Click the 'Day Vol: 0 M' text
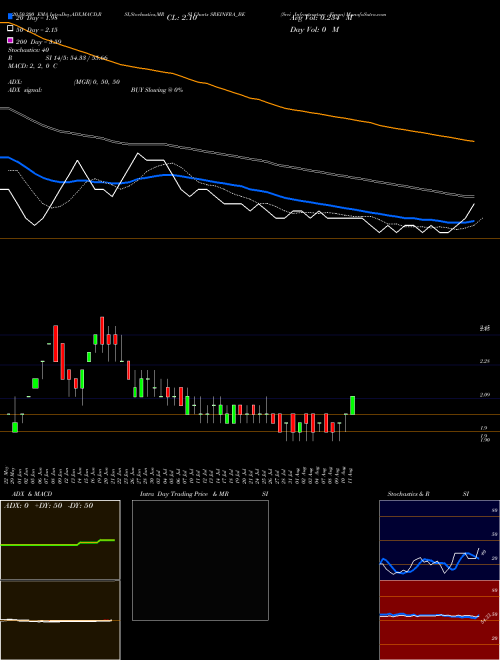 click(x=314, y=30)
